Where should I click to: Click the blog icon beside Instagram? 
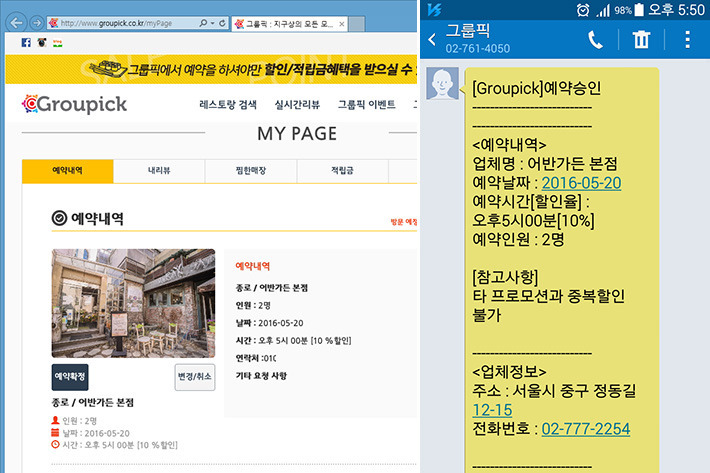coord(58,43)
